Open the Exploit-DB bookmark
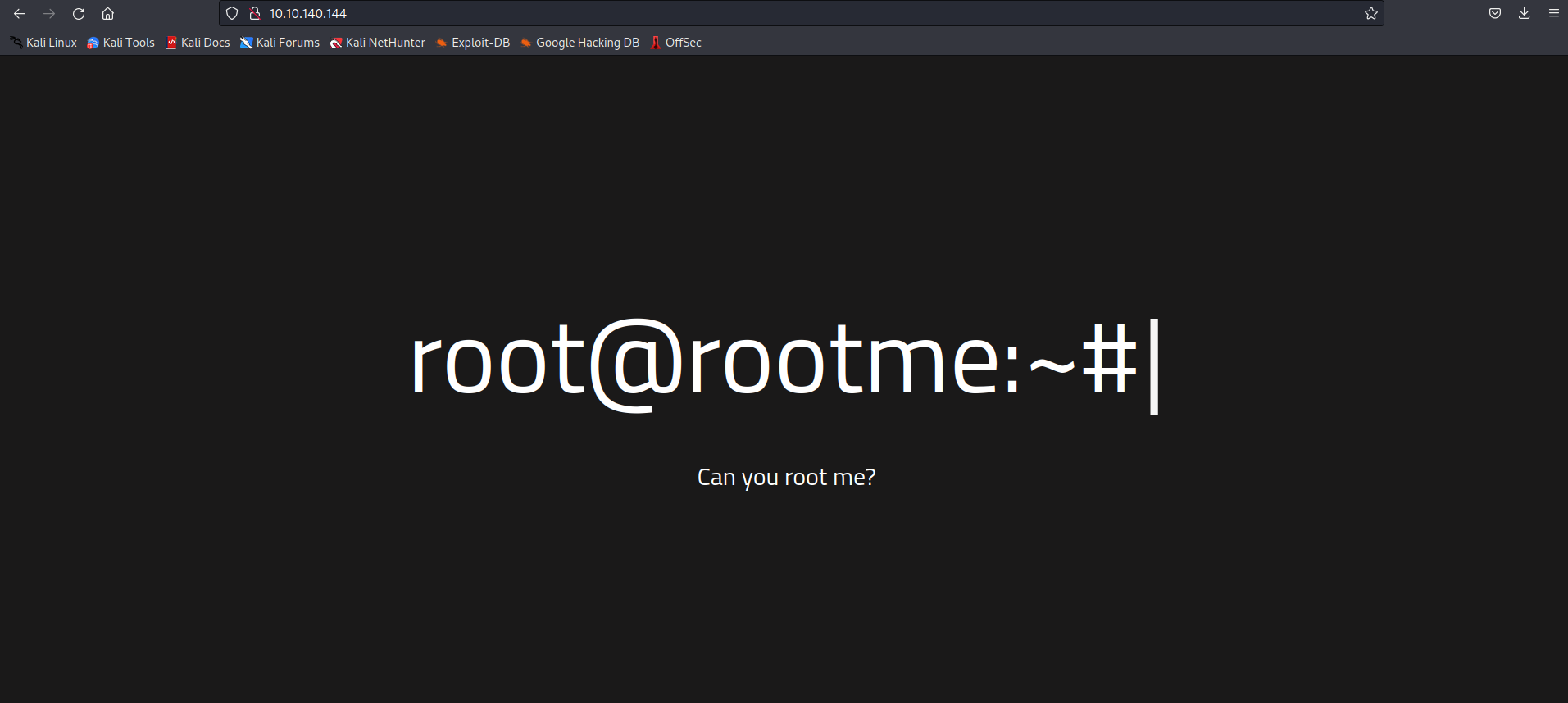Viewport: 1568px width, 703px height. [x=473, y=43]
